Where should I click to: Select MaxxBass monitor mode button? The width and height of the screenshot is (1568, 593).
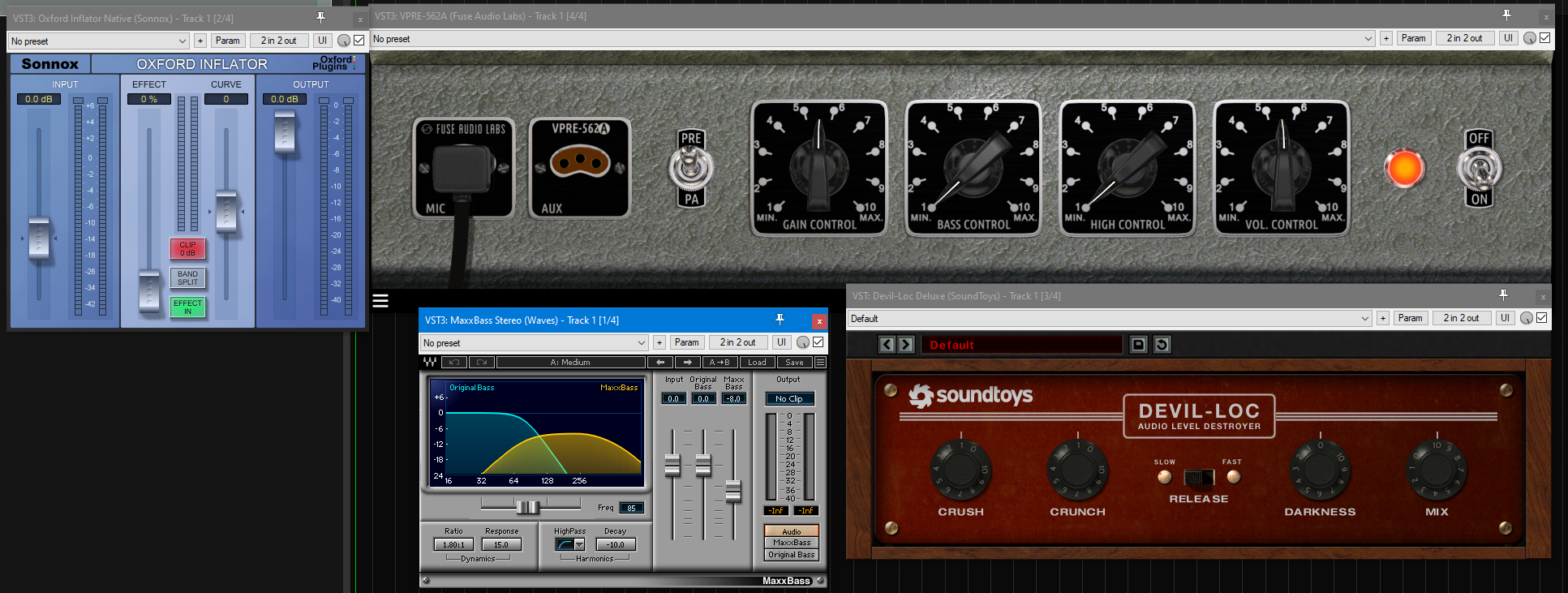[x=792, y=543]
